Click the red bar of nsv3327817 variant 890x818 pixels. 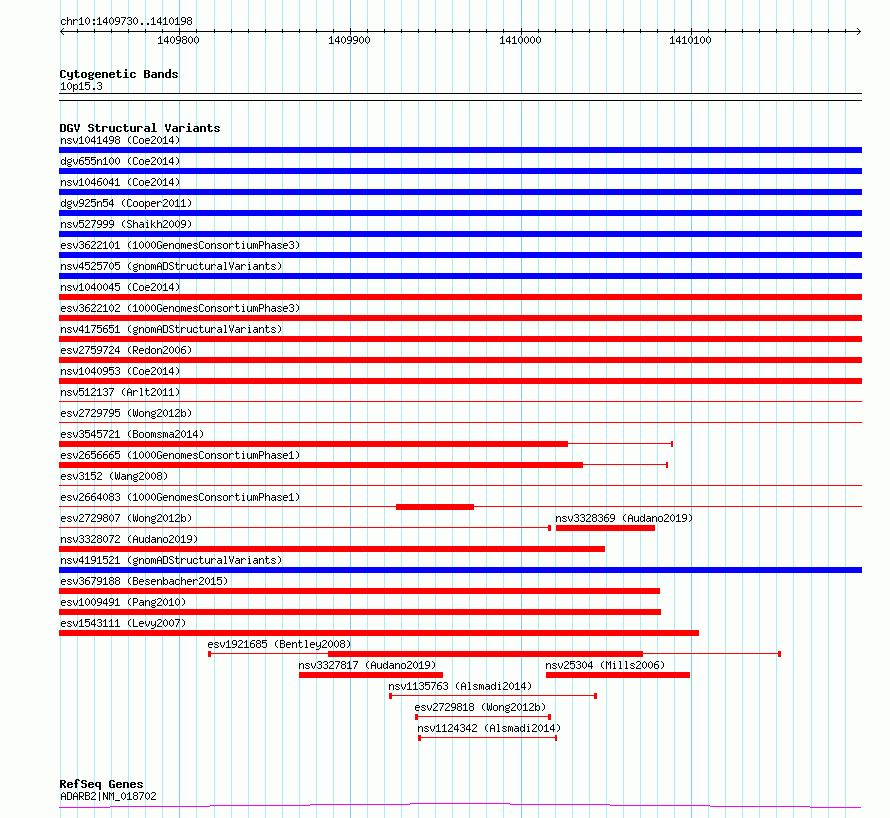click(371, 676)
